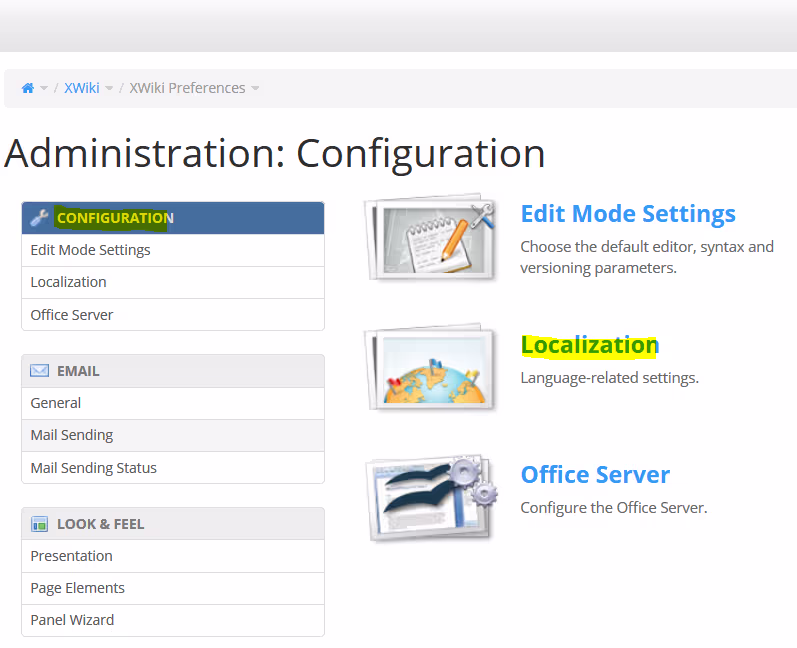
Task: Open the XWiki breadcrumb link
Action: [81, 88]
